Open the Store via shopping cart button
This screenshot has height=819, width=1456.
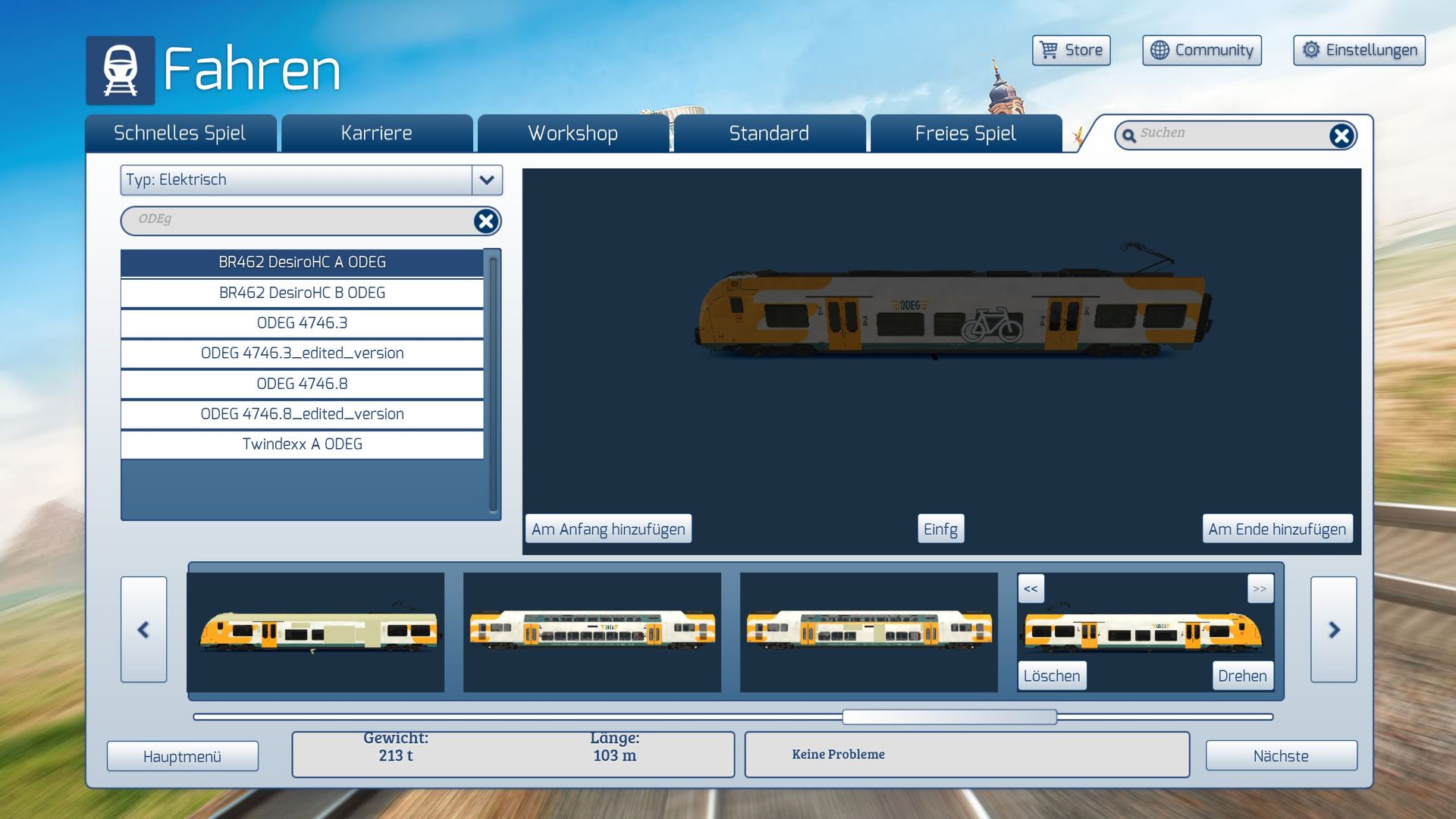click(x=1071, y=50)
